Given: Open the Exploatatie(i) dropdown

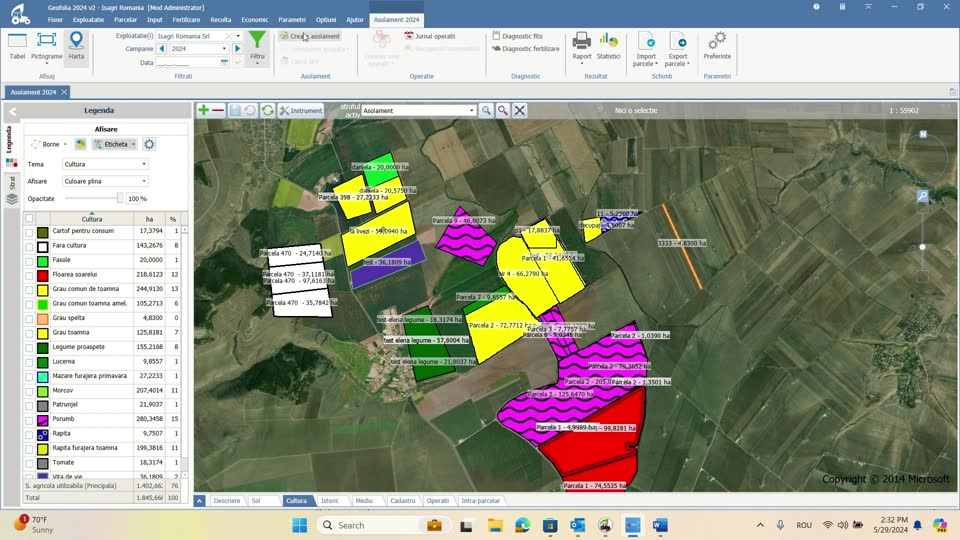Looking at the screenshot, I should tap(238, 36).
